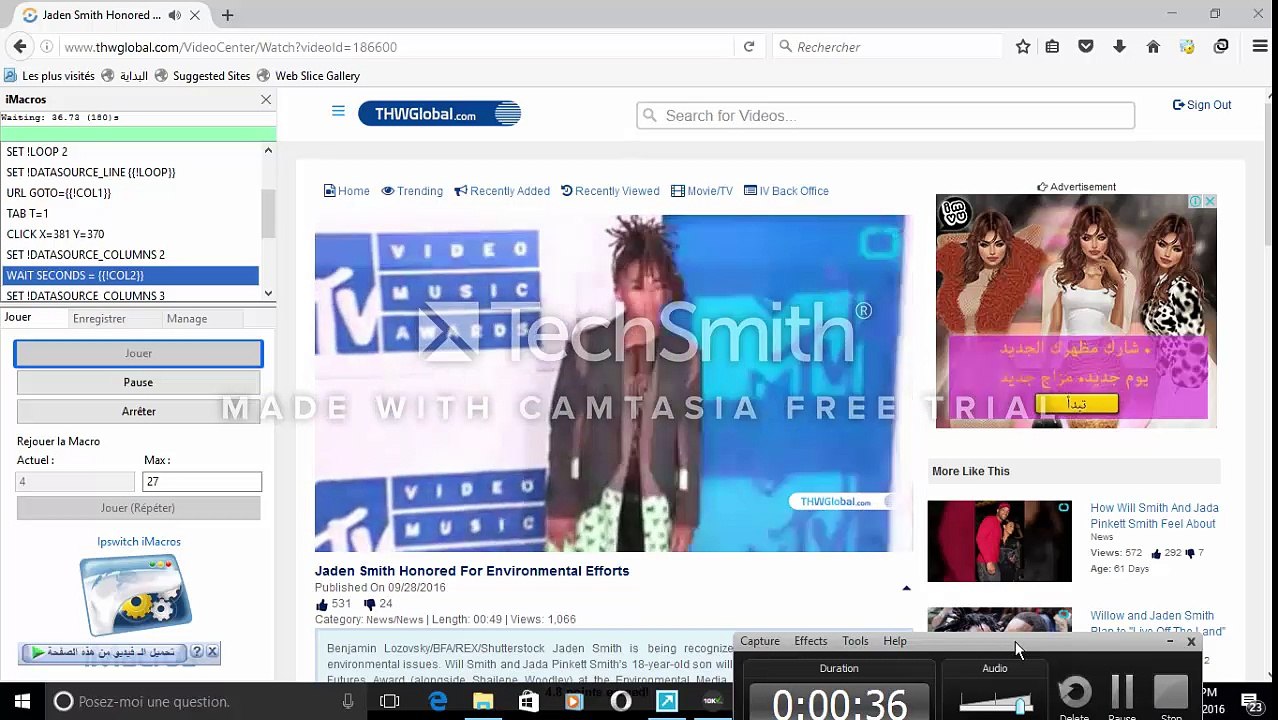Collapse video description with caret arrow
Viewport: 1278px width, 720px height.
pyautogui.click(x=906, y=588)
